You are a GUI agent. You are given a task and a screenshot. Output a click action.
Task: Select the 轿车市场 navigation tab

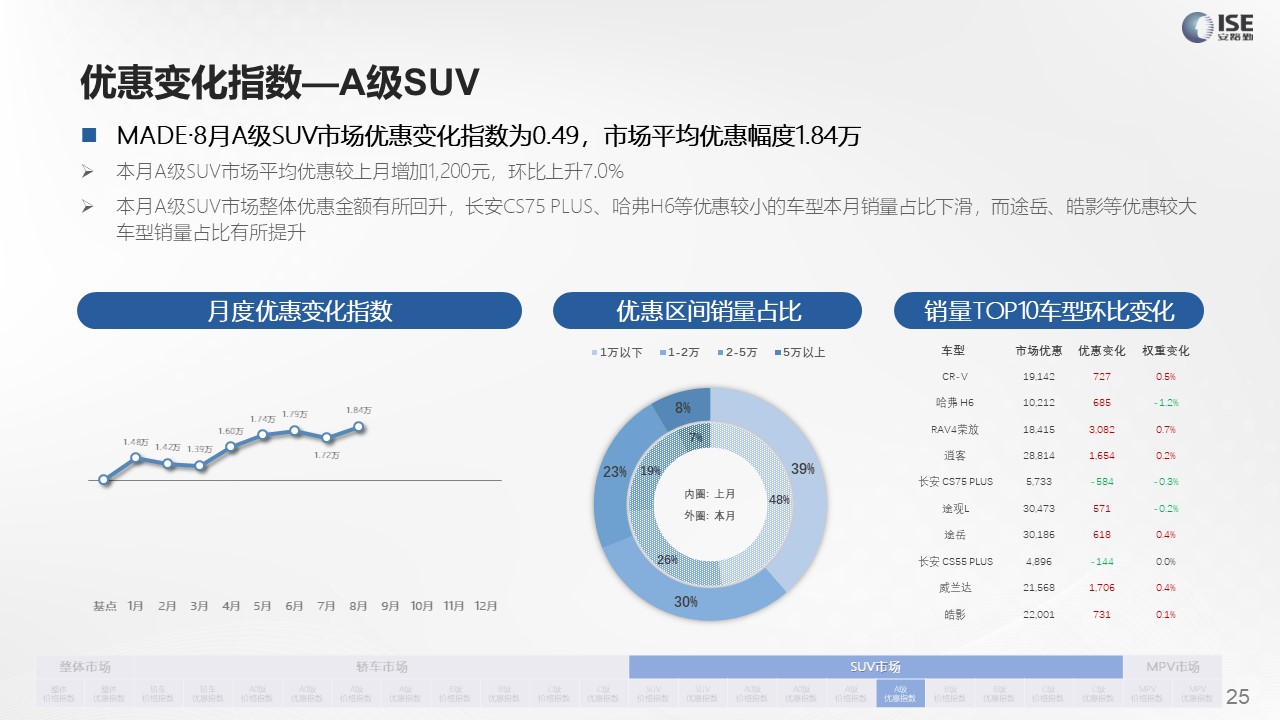(382, 667)
